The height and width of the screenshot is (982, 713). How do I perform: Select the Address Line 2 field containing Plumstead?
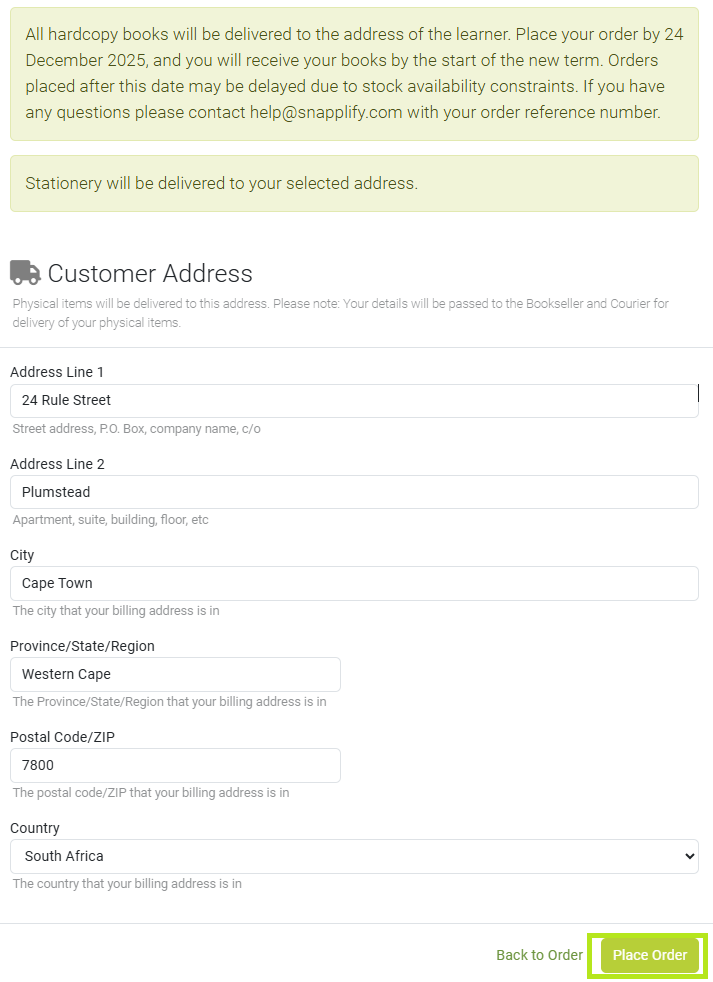pos(355,492)
